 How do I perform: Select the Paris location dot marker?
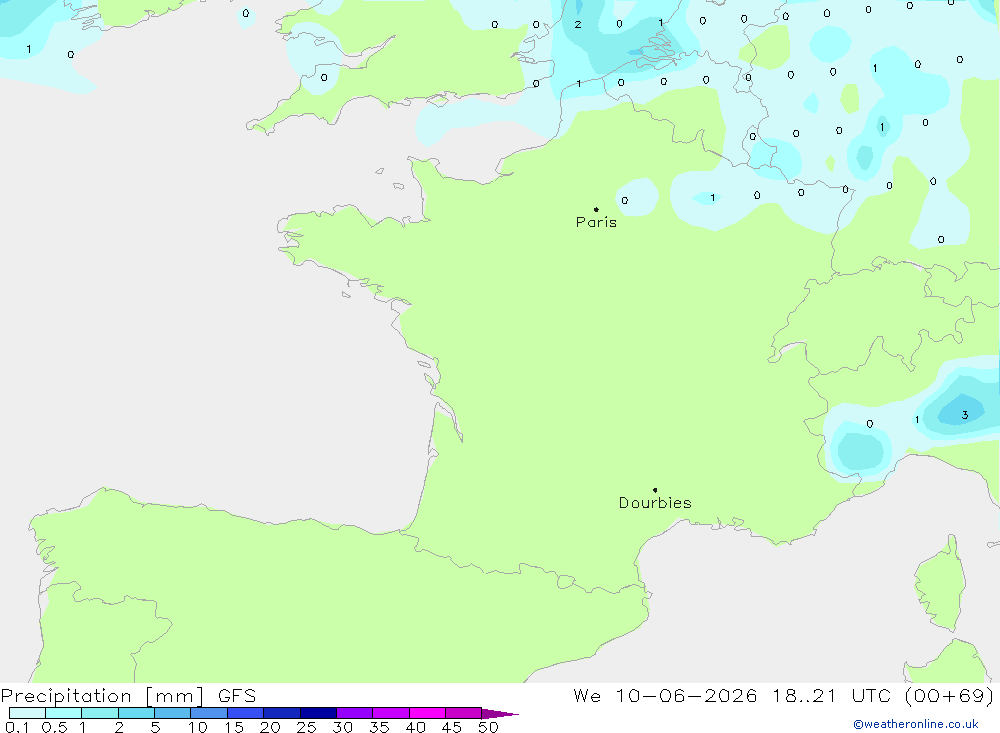tap(596, 209)
